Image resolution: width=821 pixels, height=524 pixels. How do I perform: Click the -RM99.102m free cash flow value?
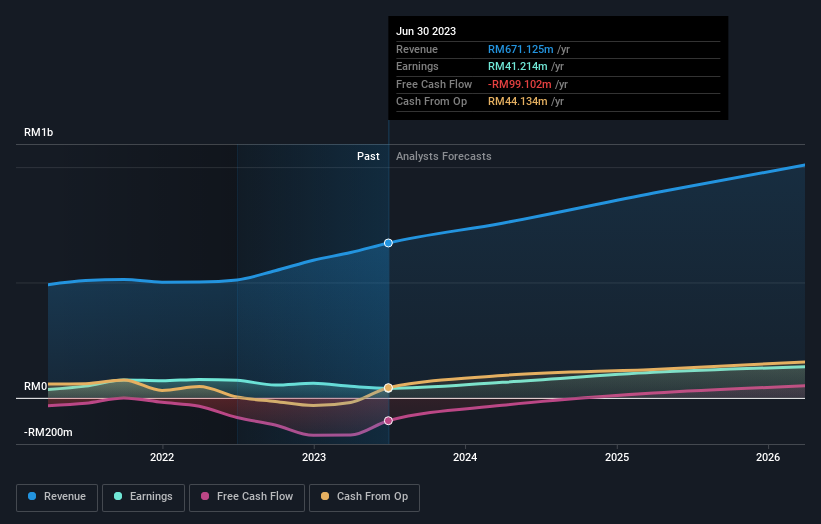[x=519, y=84]
